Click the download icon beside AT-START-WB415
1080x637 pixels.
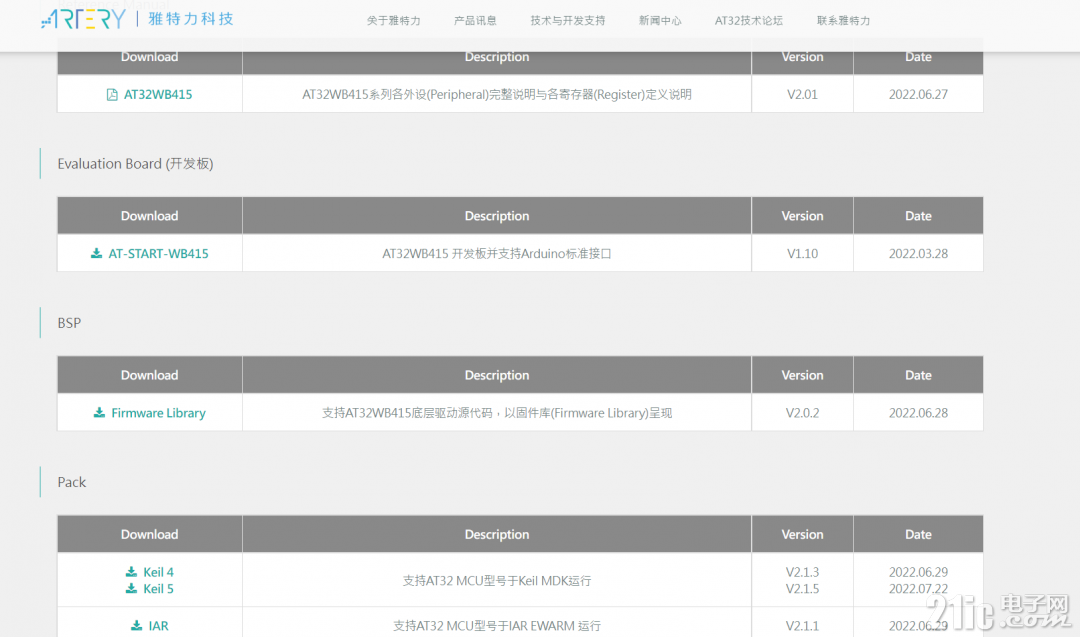coord(96,253)
